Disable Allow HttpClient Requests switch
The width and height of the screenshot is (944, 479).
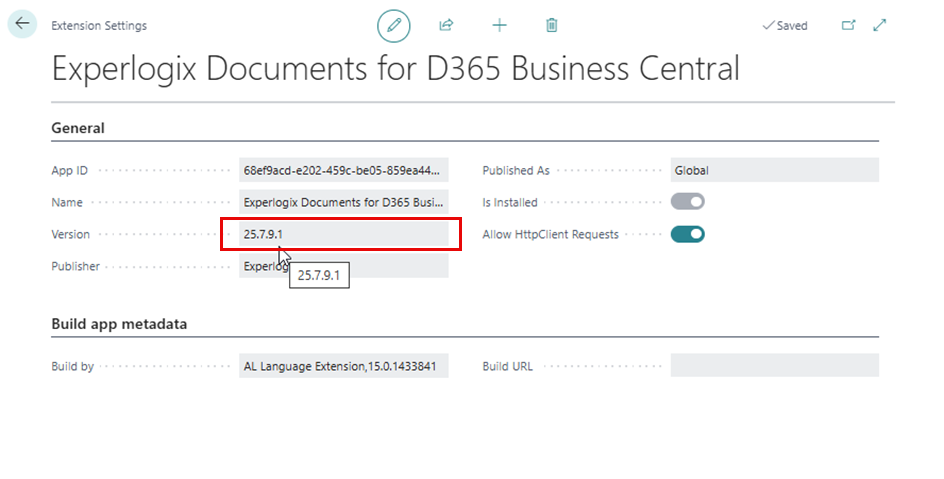point(688,234)
